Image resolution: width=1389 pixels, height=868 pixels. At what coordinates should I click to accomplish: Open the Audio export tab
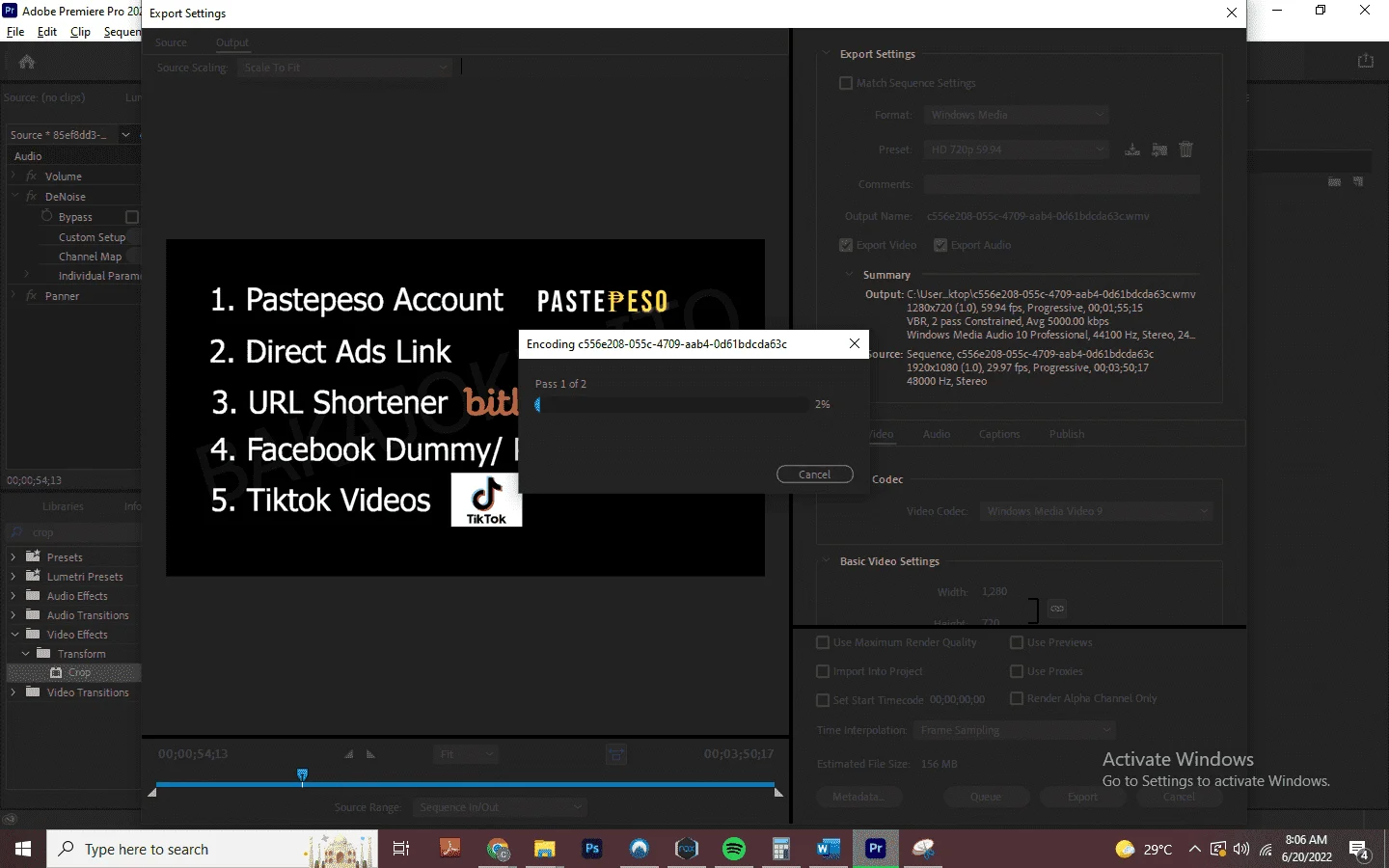coord(937,434)
